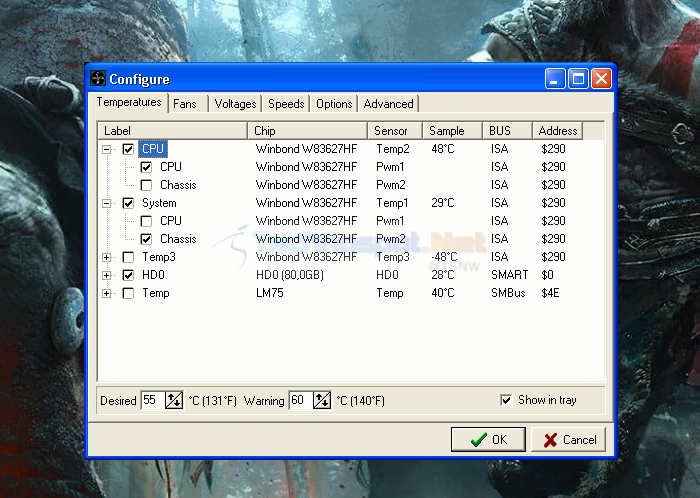Click the 'Temp2' sensor cell
This screenshot has height=498, width=700.
393,149
